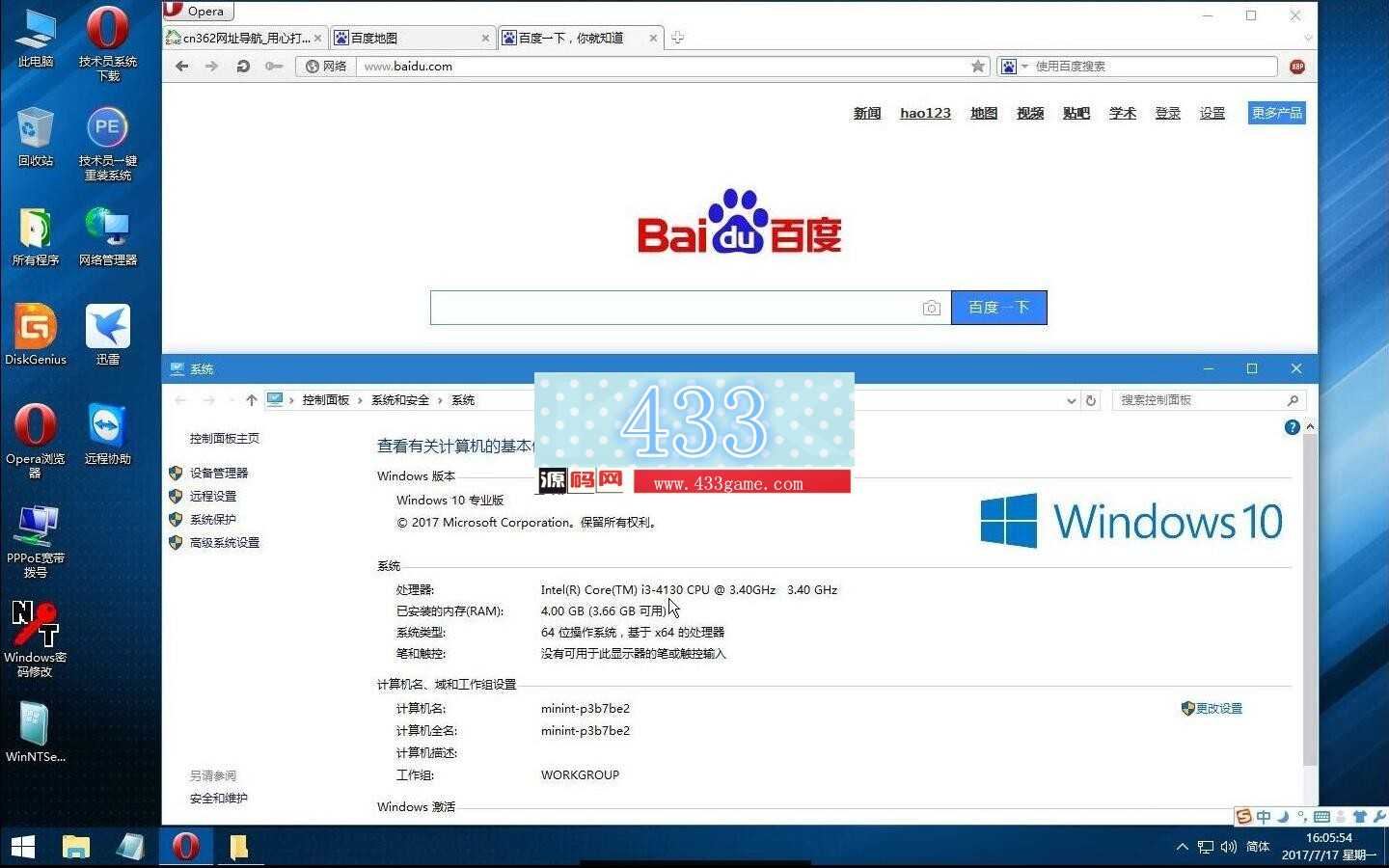The width and height of the screenshot is (1389, 868).
Task: Click the help question mark icon in System window
Action: coord(1292,427)
